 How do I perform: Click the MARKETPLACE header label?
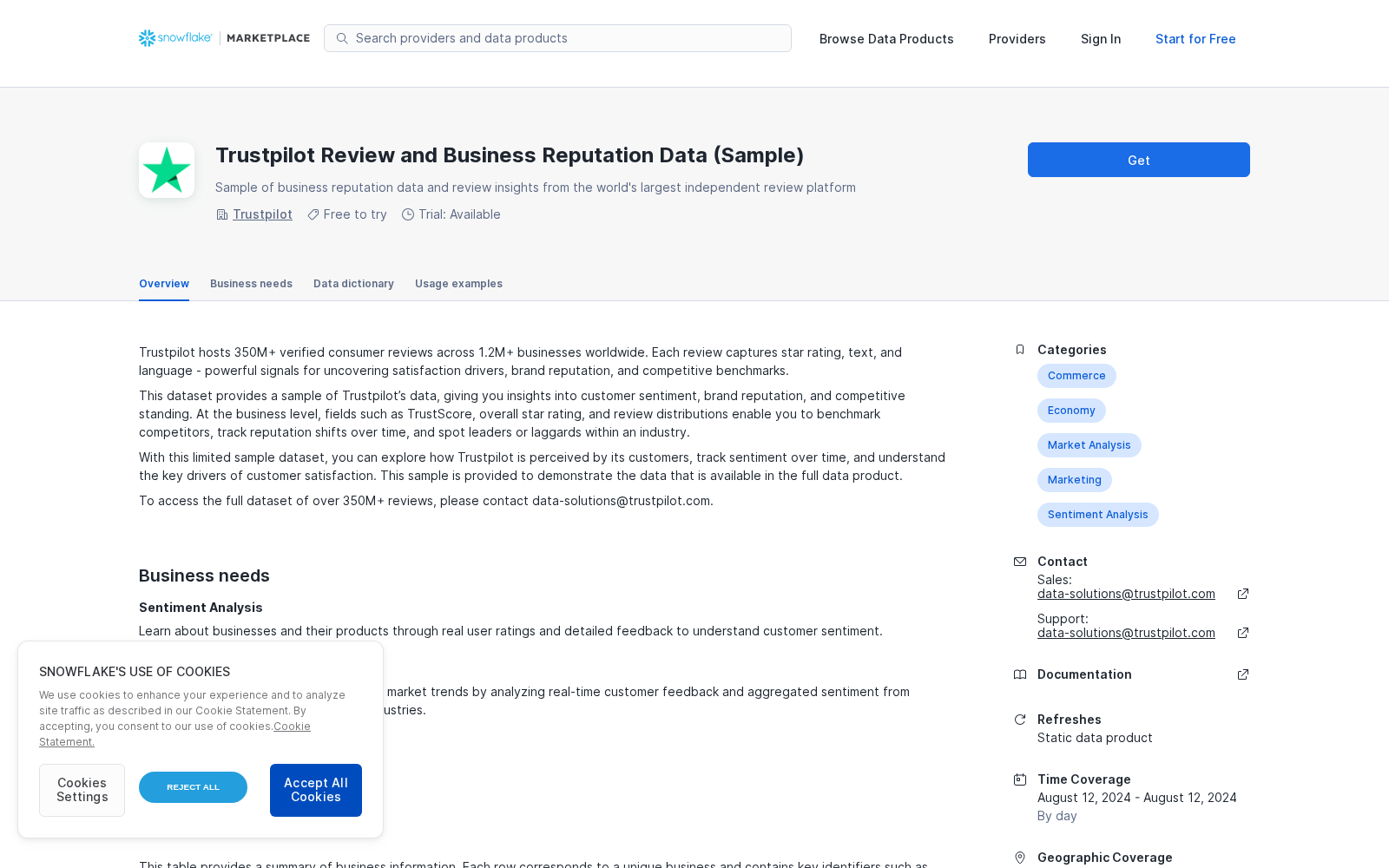pos(268,38)
